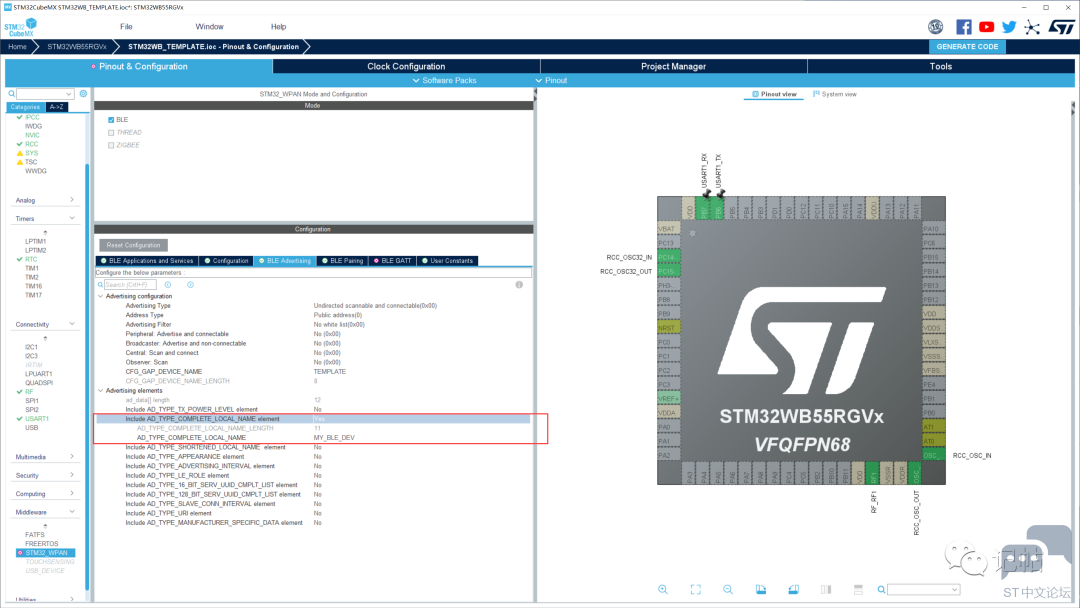This screenshot has width=1080, height=608.
Task: Open the Twitter icon in header
Action: tap(1009, 27)
